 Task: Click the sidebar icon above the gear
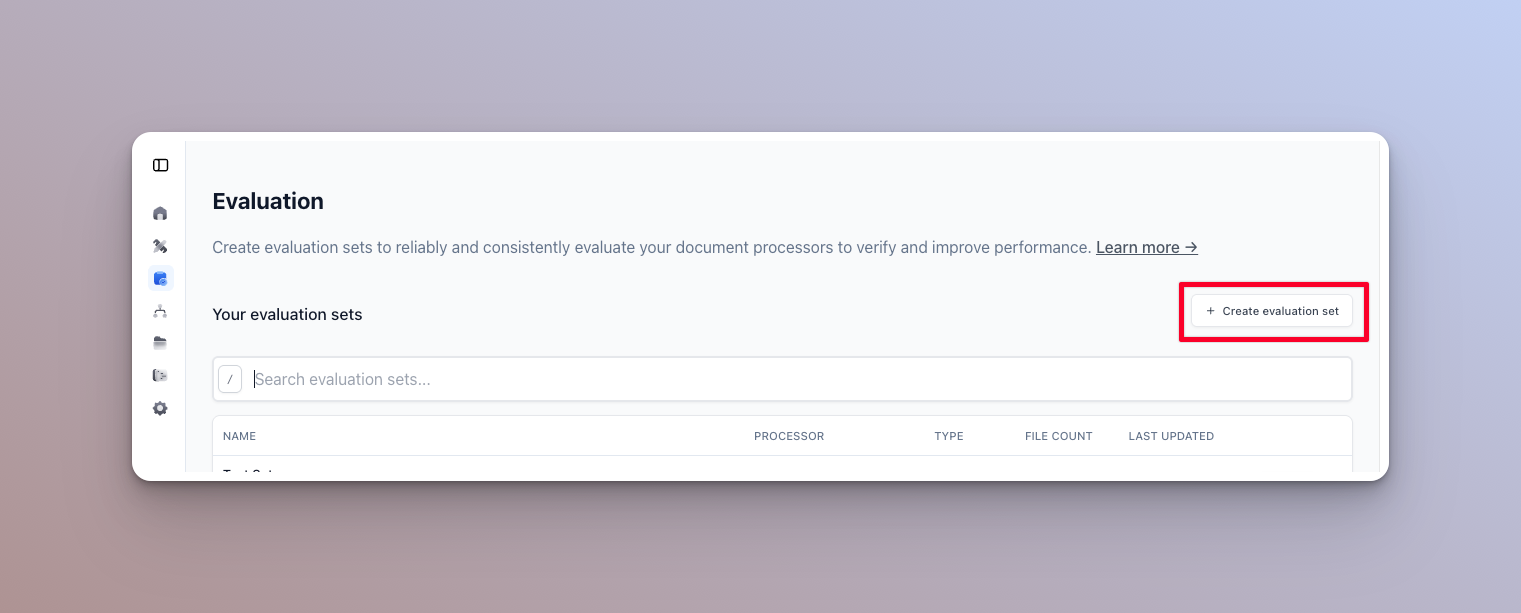point(160,376)
